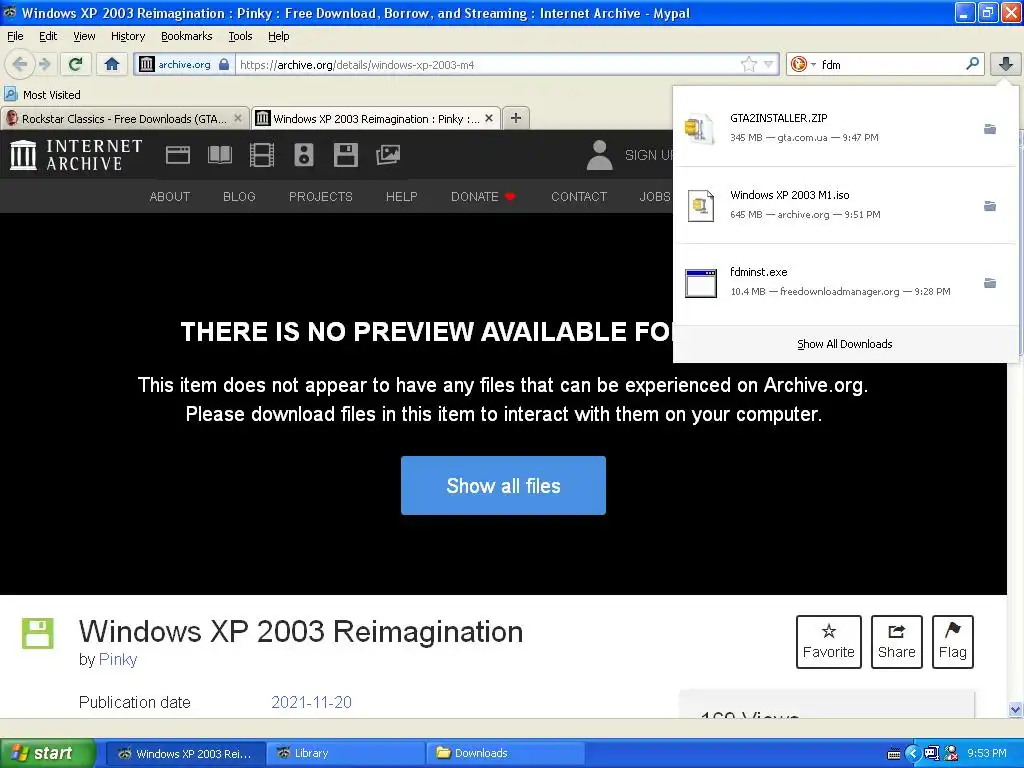This screenshot has height=768, width=1024.
Task: Click the user avatar icon
Action: tap(600, 155)
